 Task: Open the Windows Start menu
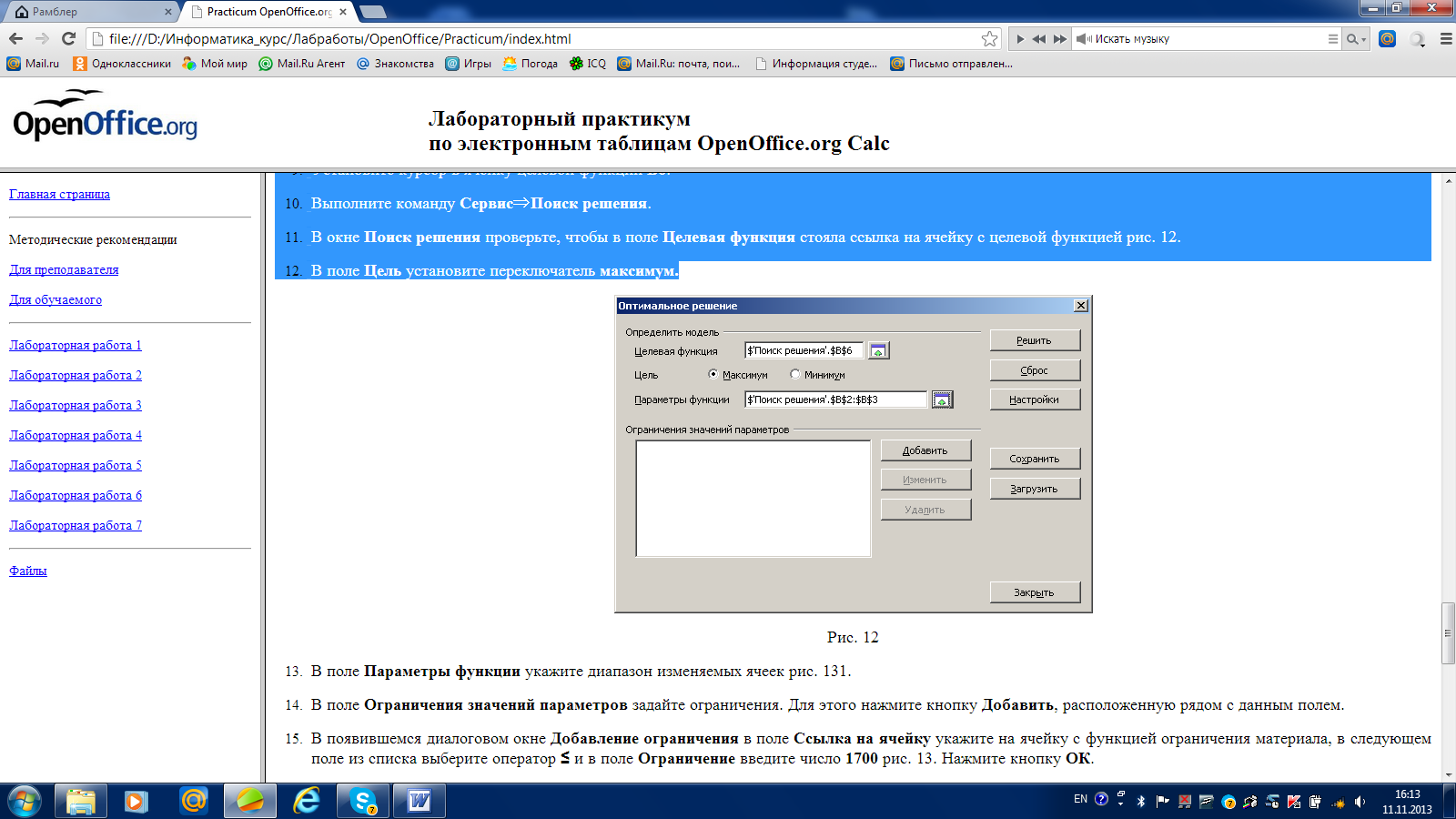[x=25, y=801]
